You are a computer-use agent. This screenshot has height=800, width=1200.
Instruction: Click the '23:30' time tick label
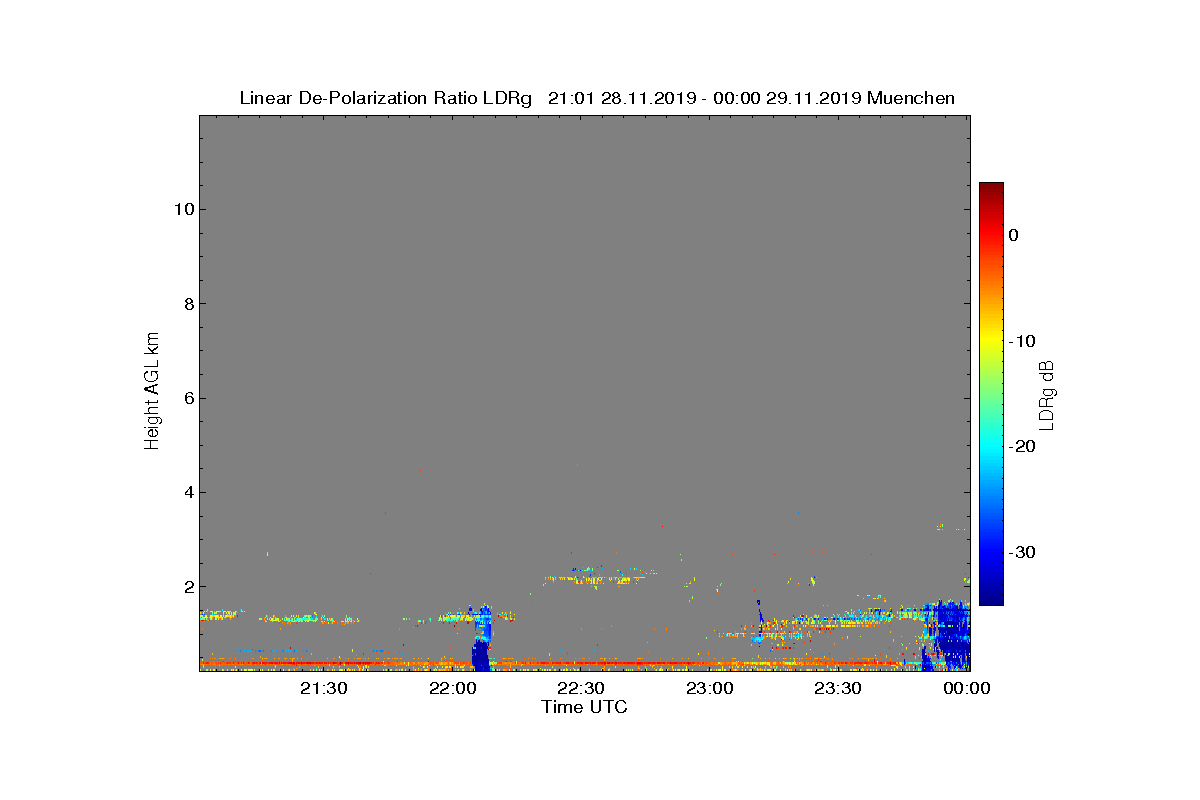(x=838, y=688)
